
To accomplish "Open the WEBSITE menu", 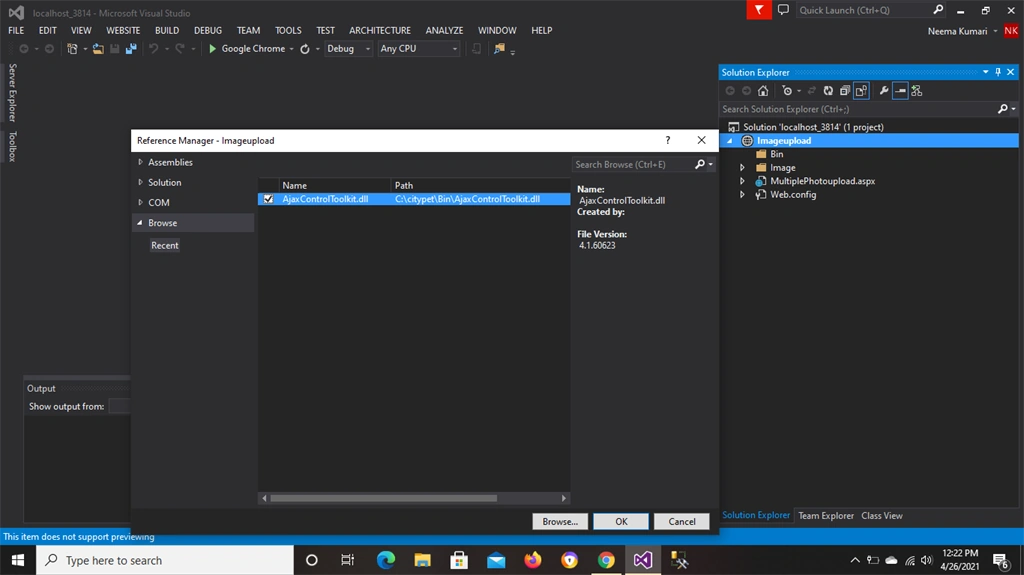I will point(123,31).
